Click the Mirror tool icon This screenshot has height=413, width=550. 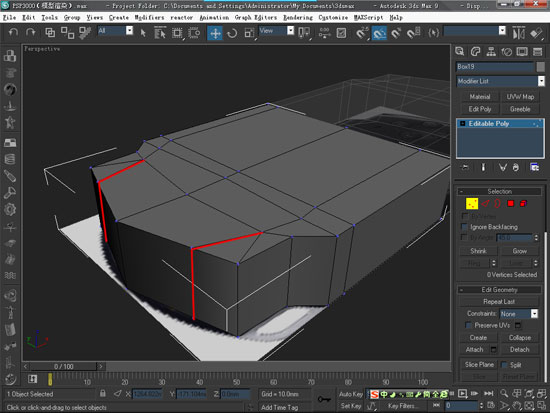coord(518,33)
